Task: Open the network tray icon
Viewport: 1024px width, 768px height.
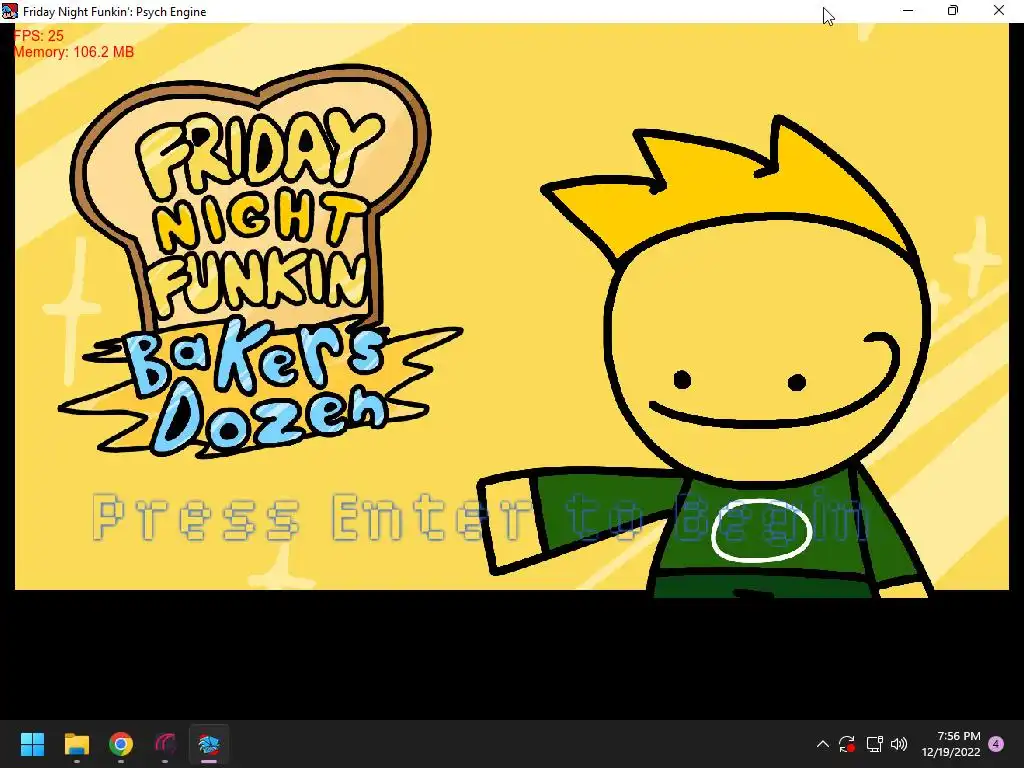Action: (x=874, y=744)
